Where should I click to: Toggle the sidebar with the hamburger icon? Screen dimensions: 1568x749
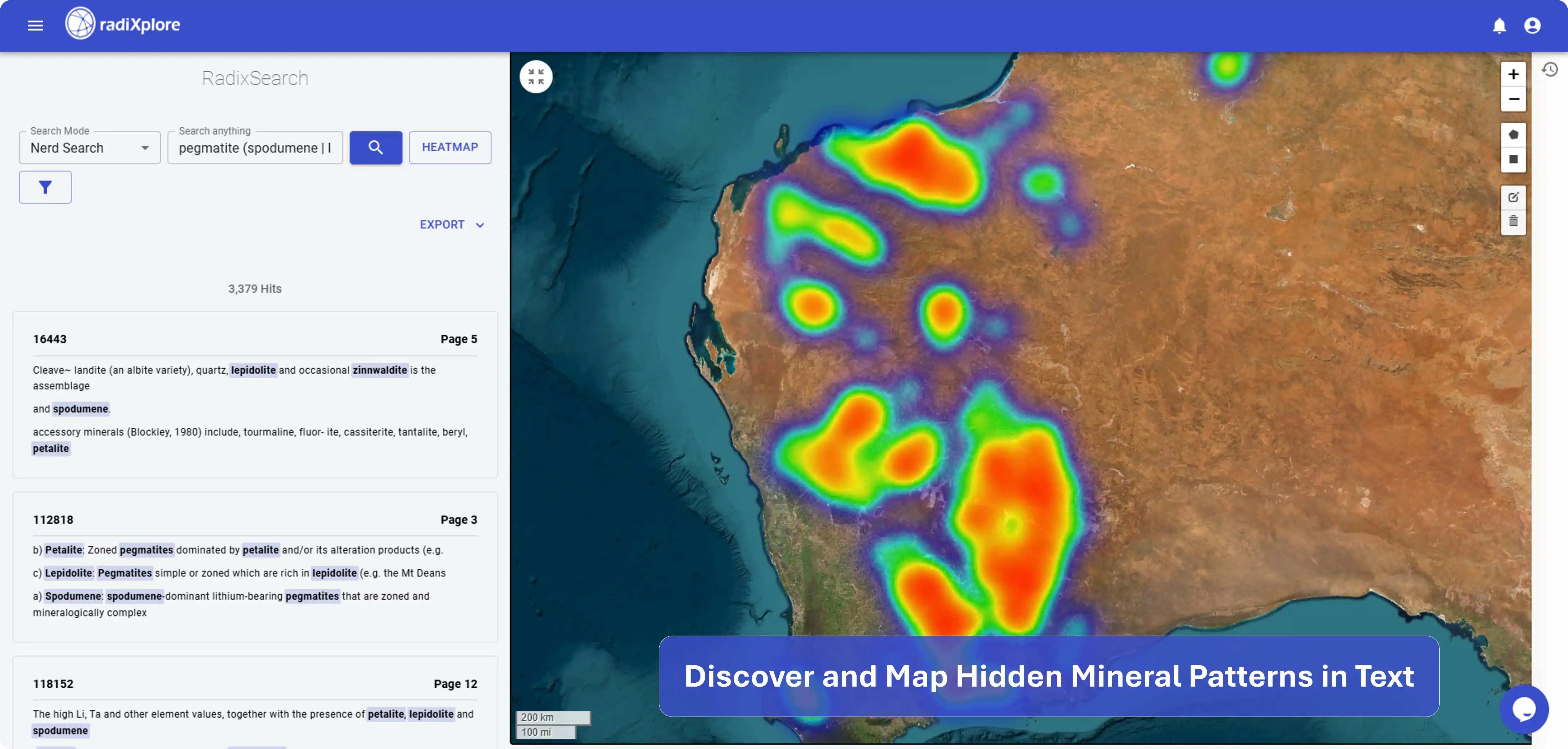point(35,25)
